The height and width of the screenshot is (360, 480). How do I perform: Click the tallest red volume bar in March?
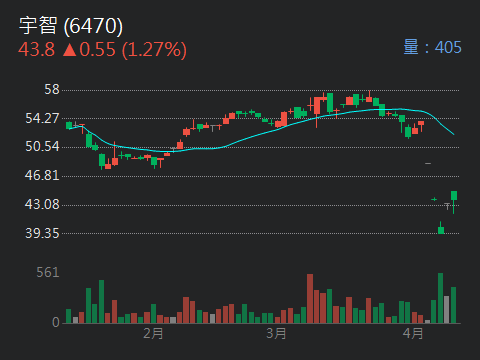(310, 298)
